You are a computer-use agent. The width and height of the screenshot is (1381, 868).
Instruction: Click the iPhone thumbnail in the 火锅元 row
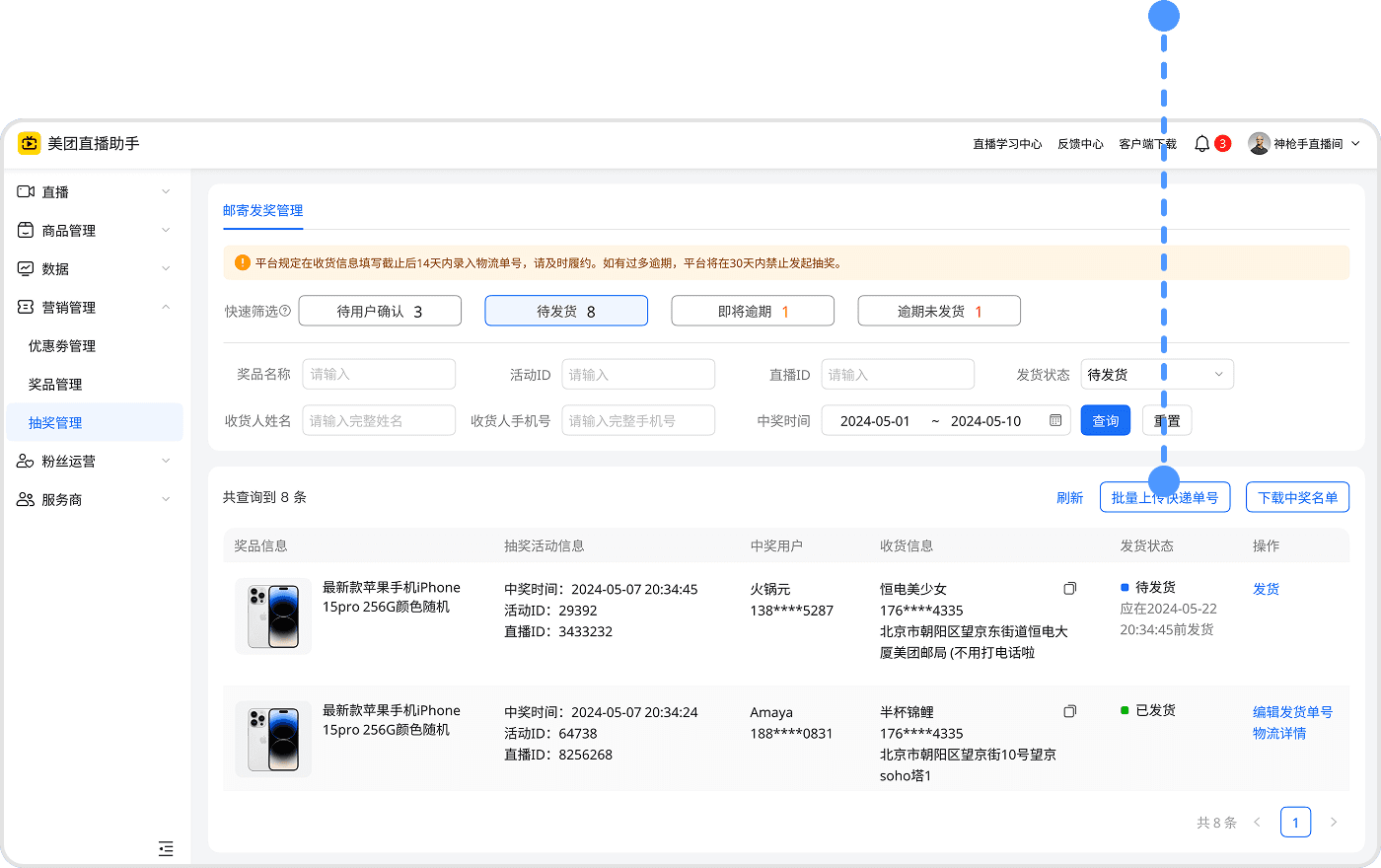273,616
